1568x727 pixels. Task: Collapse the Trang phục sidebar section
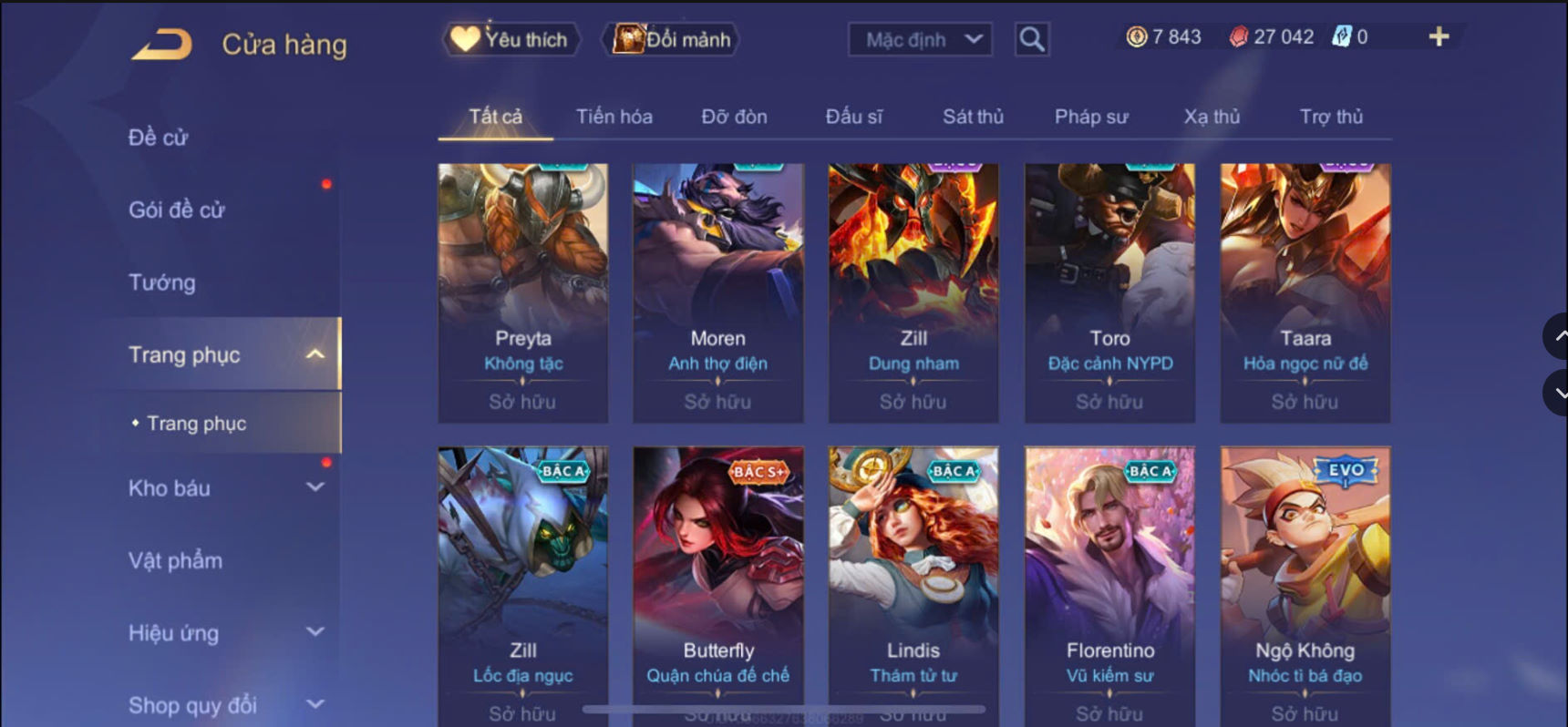(315, 354)
